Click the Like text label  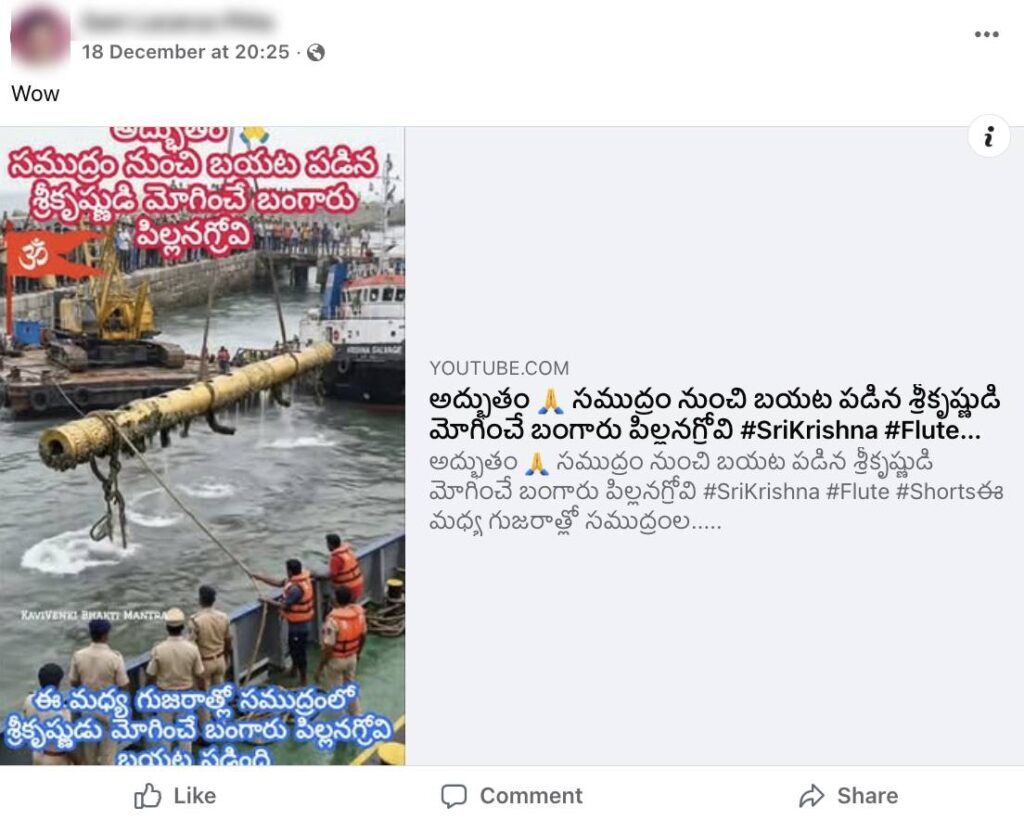point(195,796)
